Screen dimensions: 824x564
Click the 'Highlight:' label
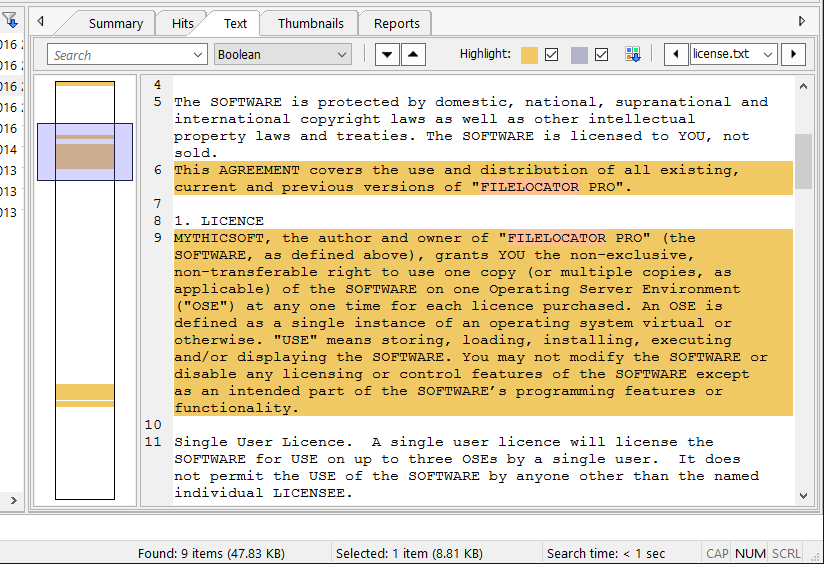point(485,54)
